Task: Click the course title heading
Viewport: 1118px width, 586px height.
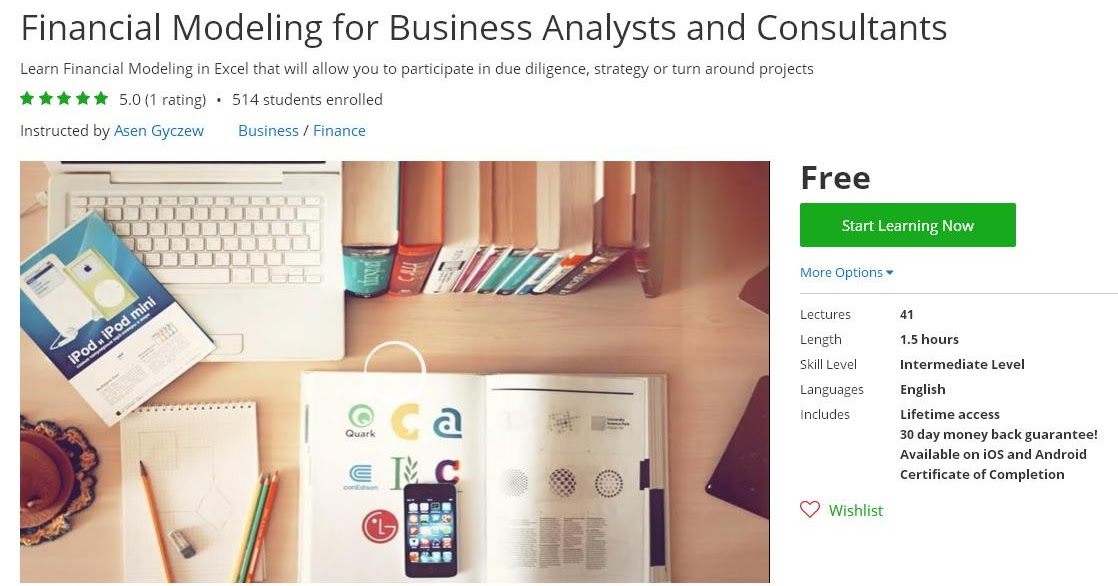Action: (484, 29)
